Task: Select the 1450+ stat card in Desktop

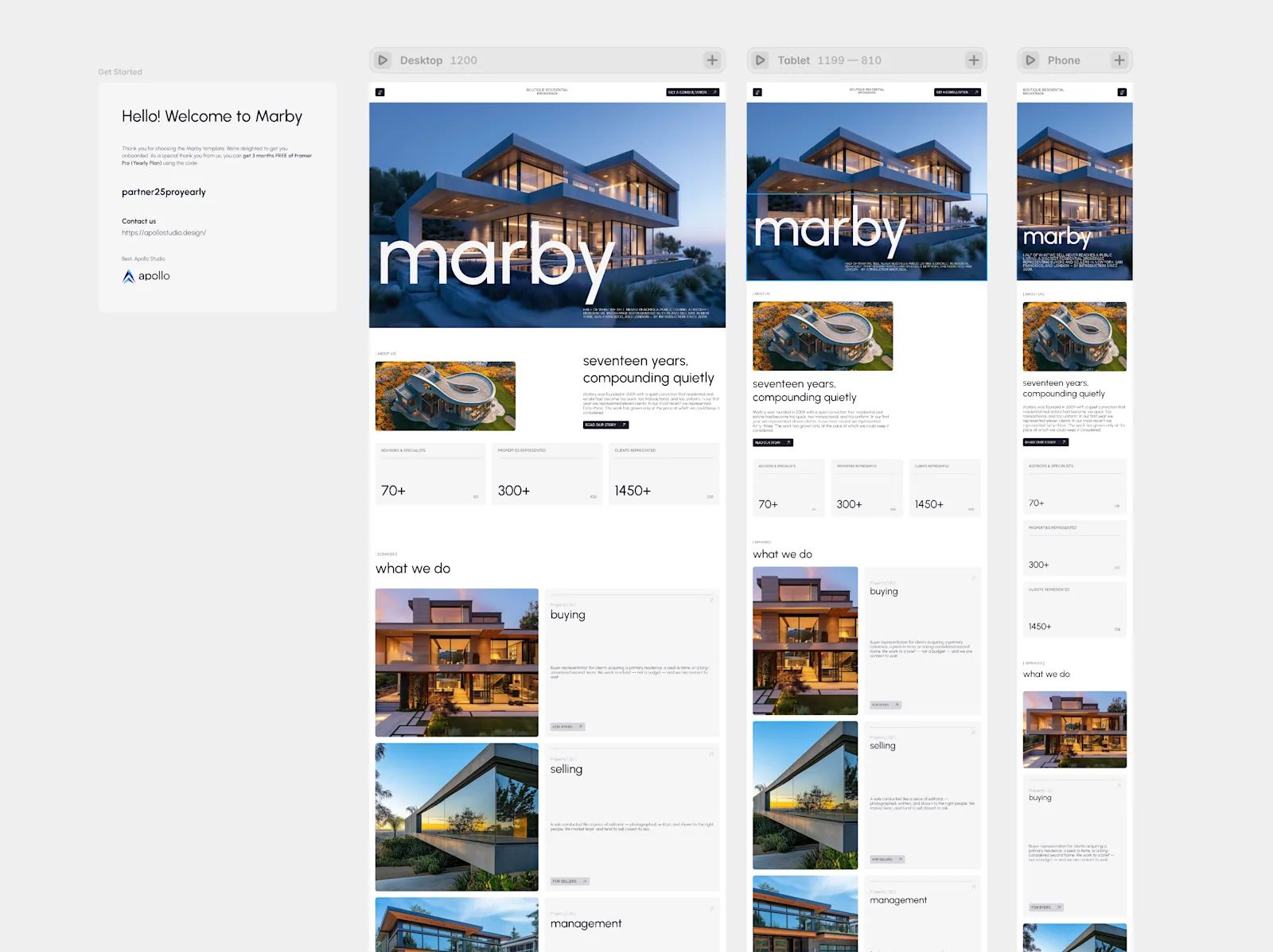Action: tap(664, 474)
